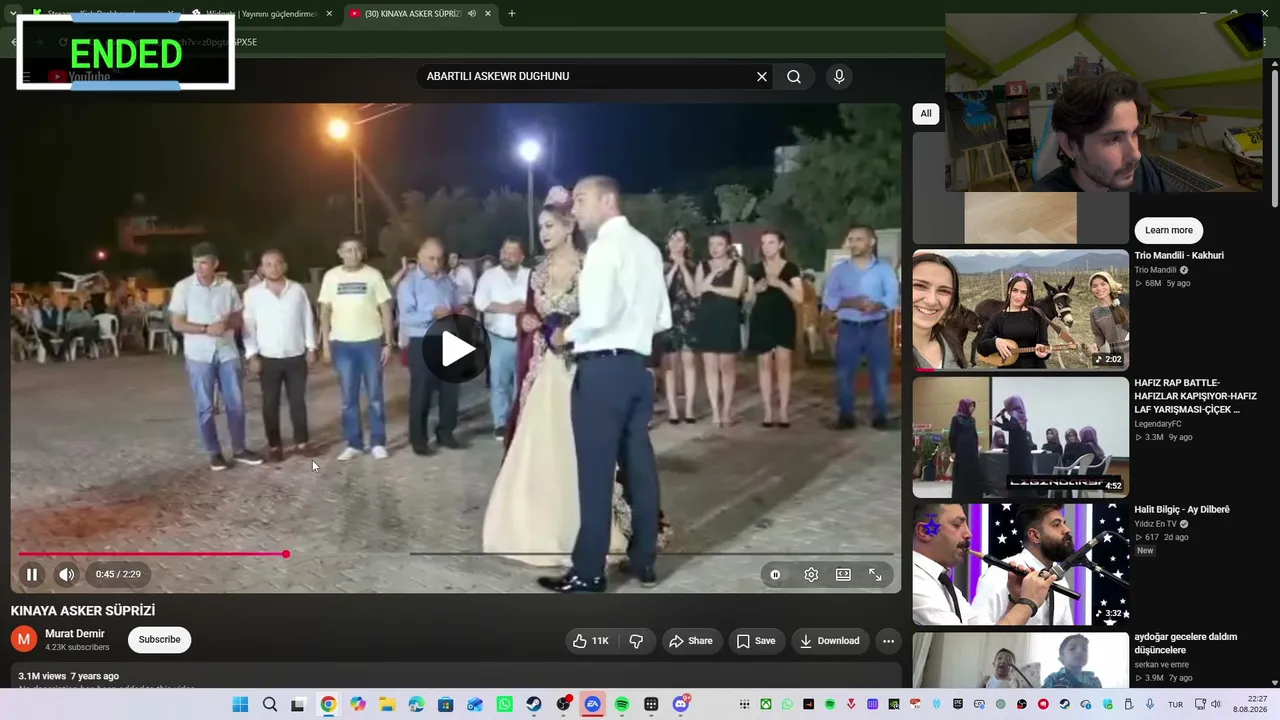
Task: Click the large play overlay on the video
Action: point(456,349)
